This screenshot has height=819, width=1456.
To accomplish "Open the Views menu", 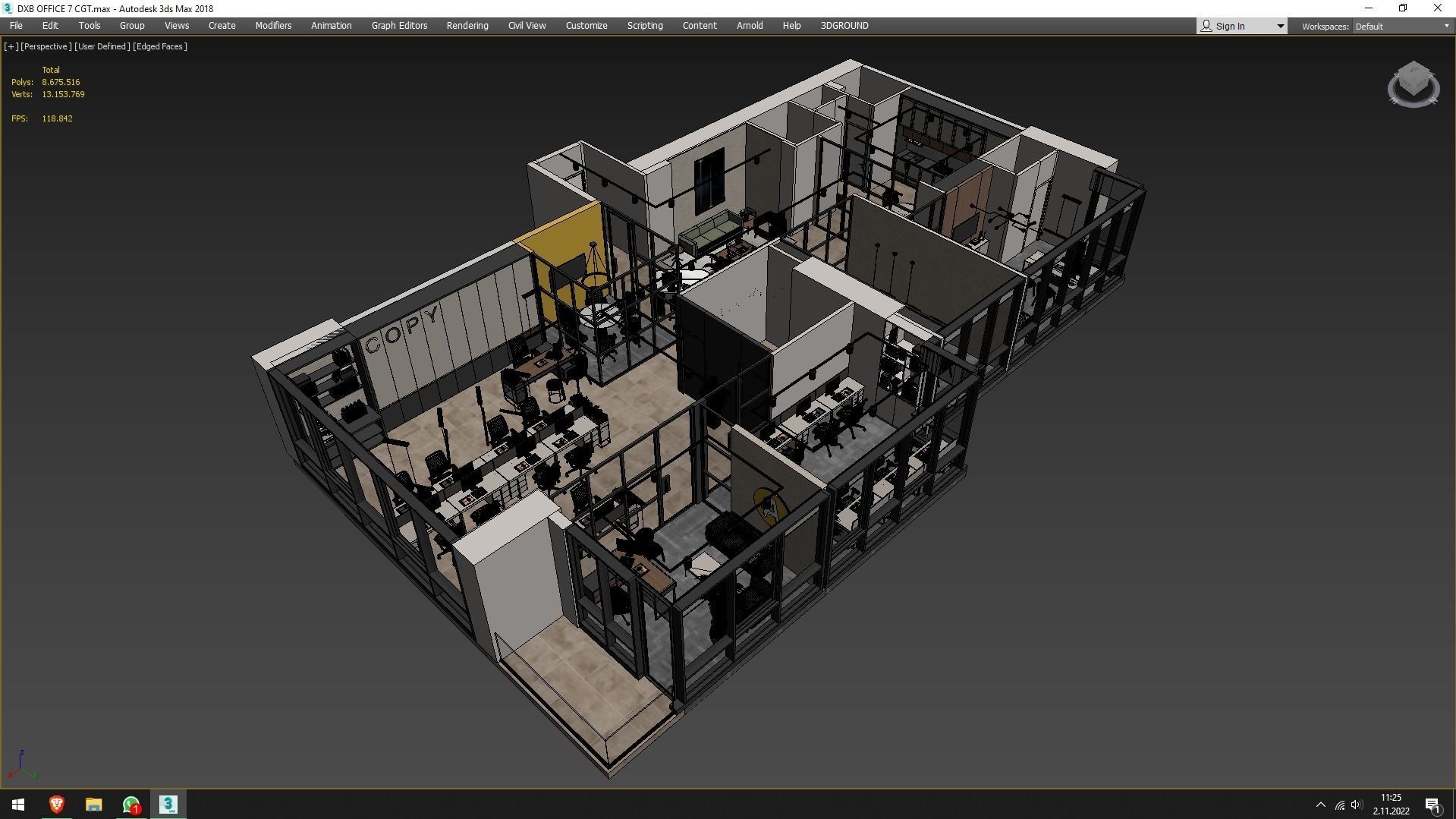I will (177, 26).
